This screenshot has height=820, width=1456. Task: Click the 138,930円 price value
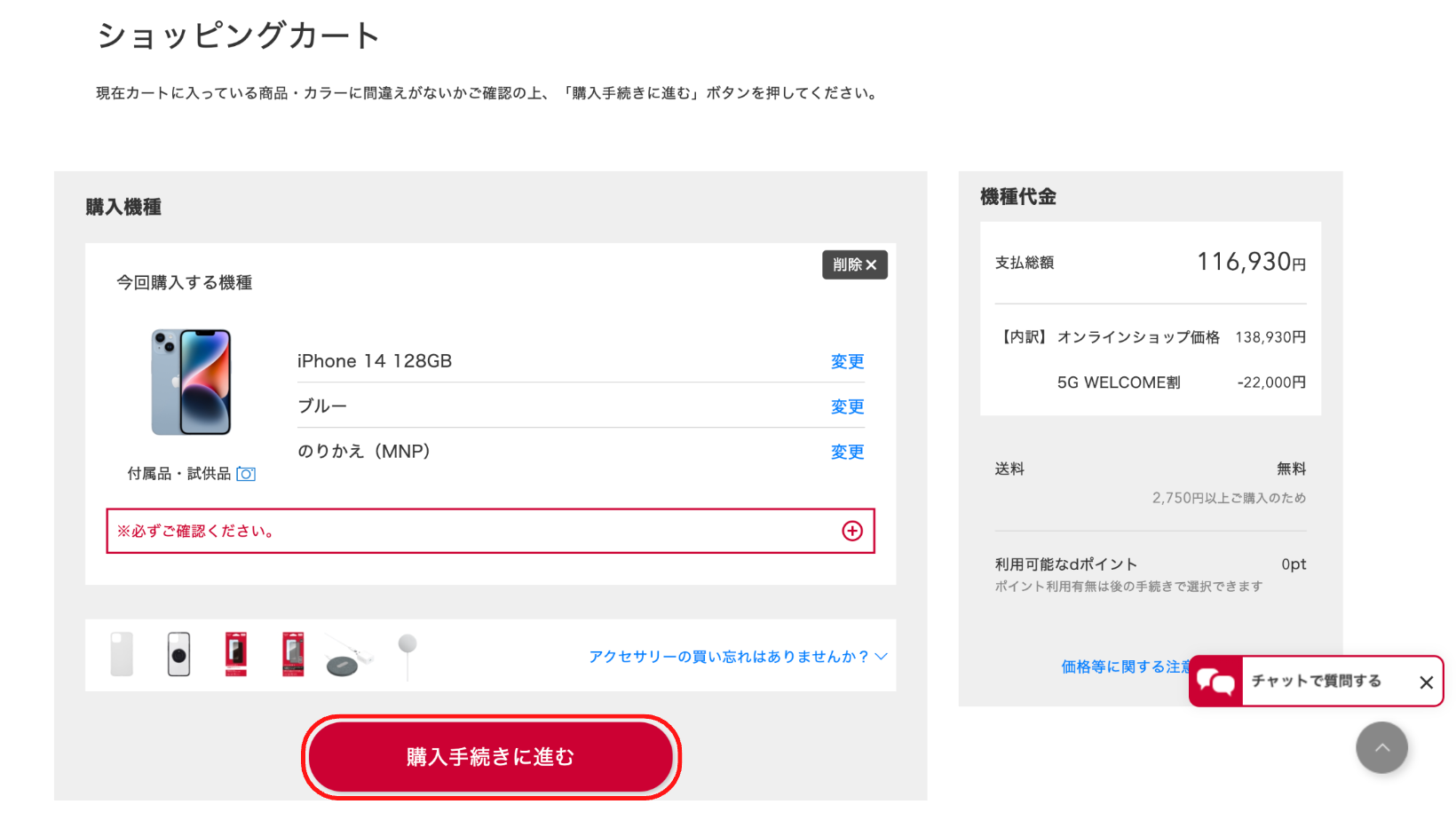1270,337
